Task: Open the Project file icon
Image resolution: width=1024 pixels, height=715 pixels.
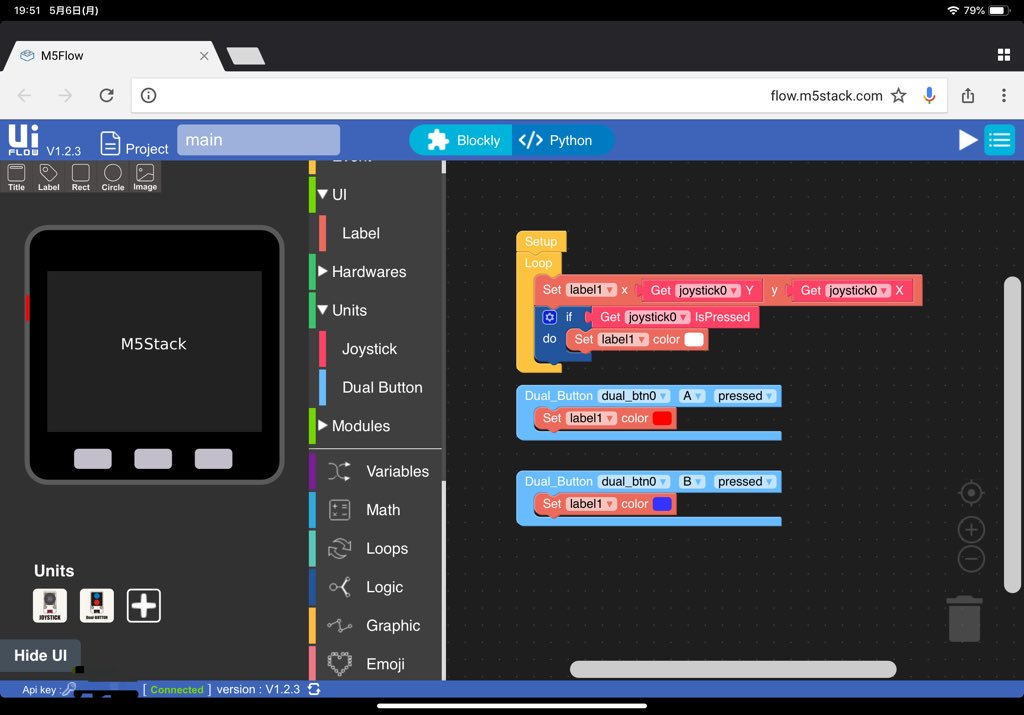Action: click(x=110, y=142)
